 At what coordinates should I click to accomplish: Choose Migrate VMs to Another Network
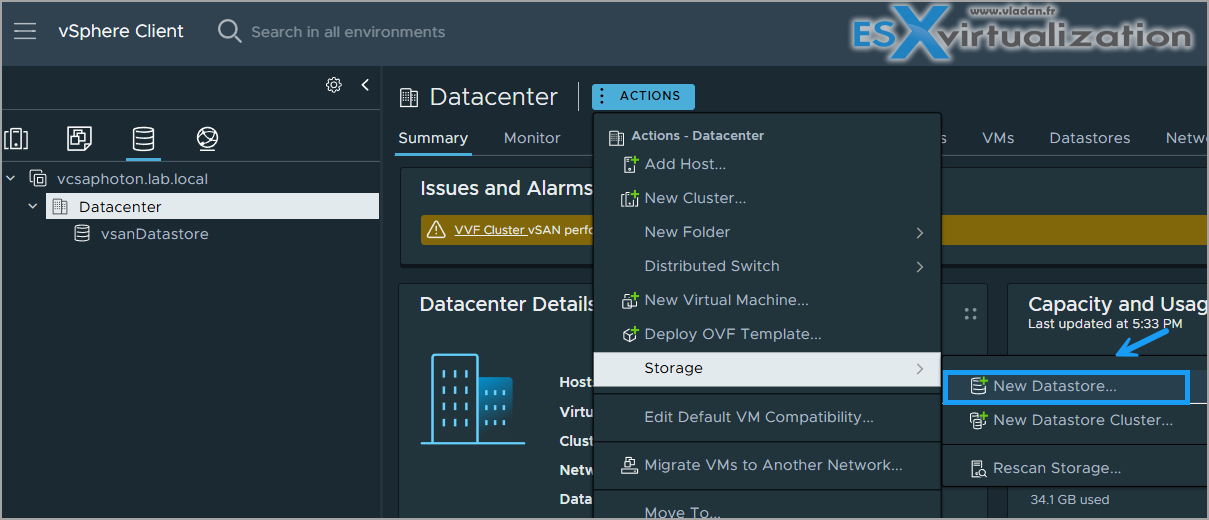pyautogui.click(x=767, y=465)
